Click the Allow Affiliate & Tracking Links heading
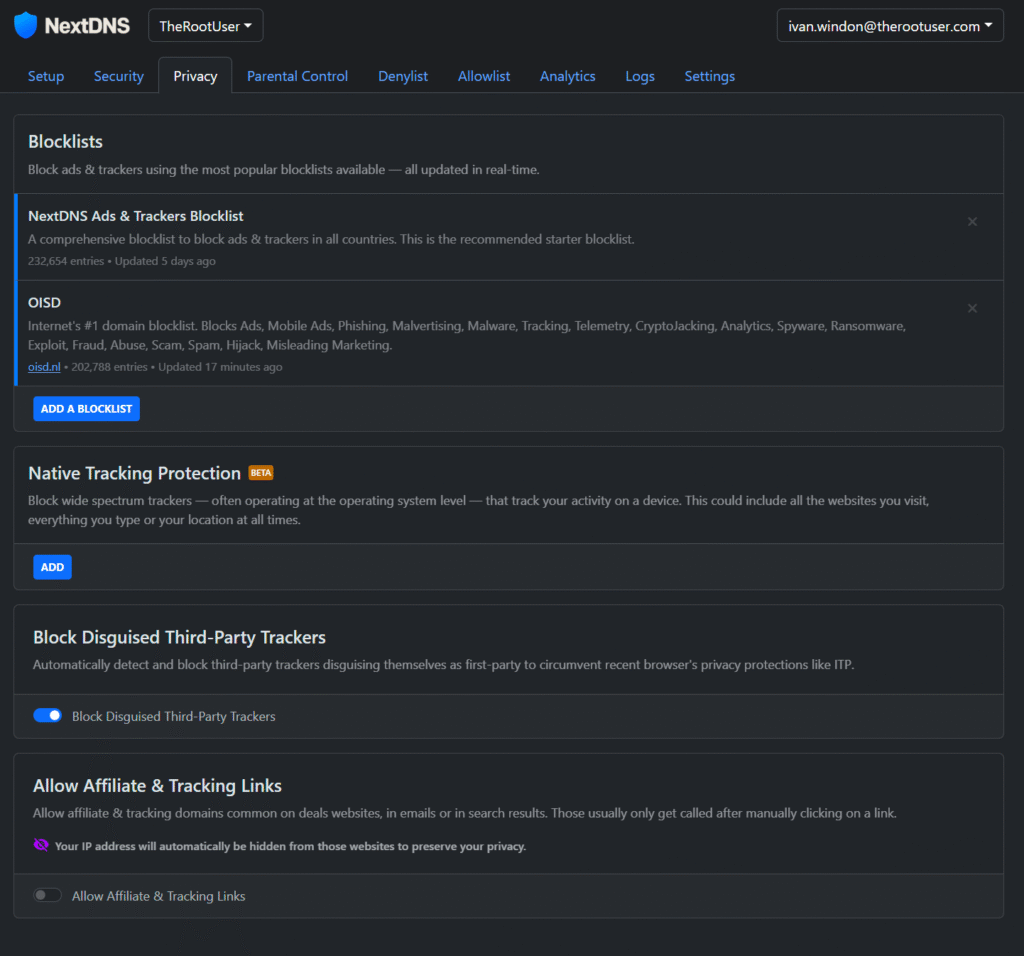Image resolution: width=1024 pixels, height=956 pixels. 157,786
